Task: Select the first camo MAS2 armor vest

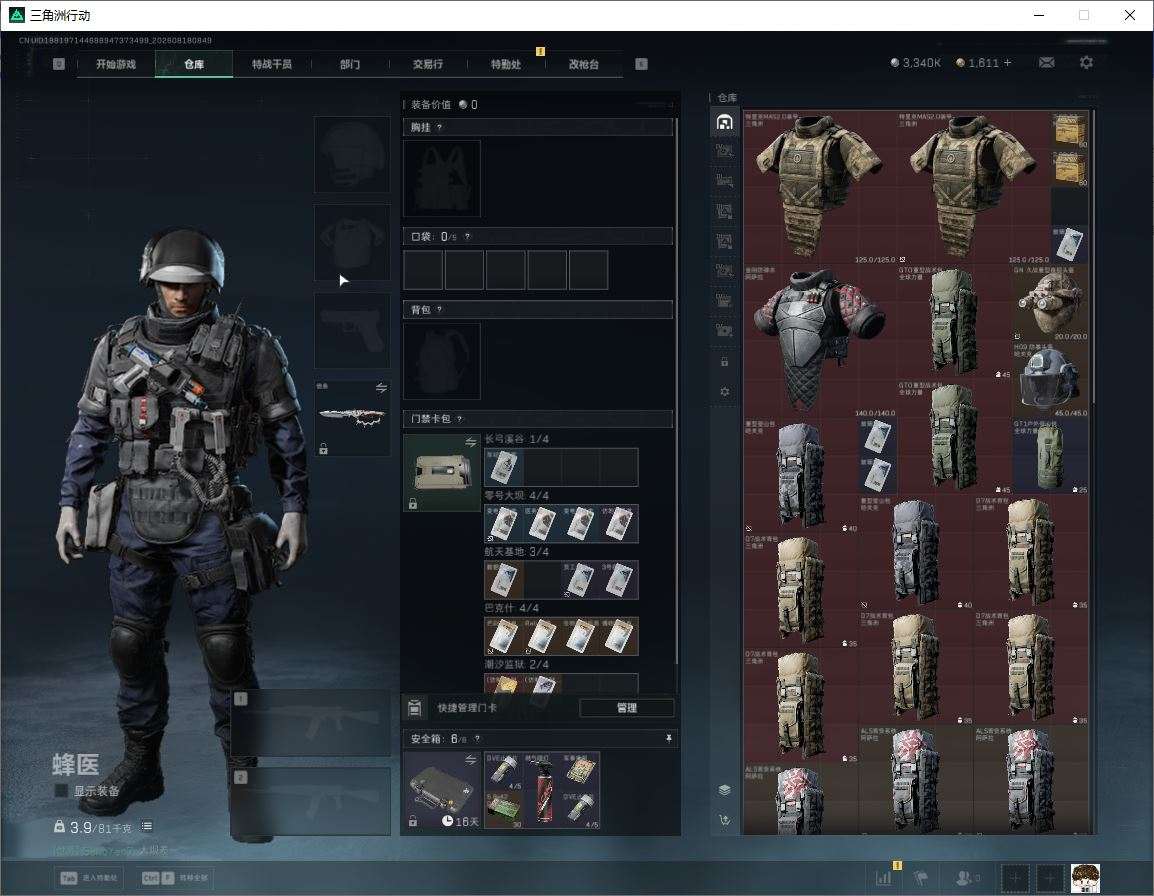Action: tap(818, 187)
